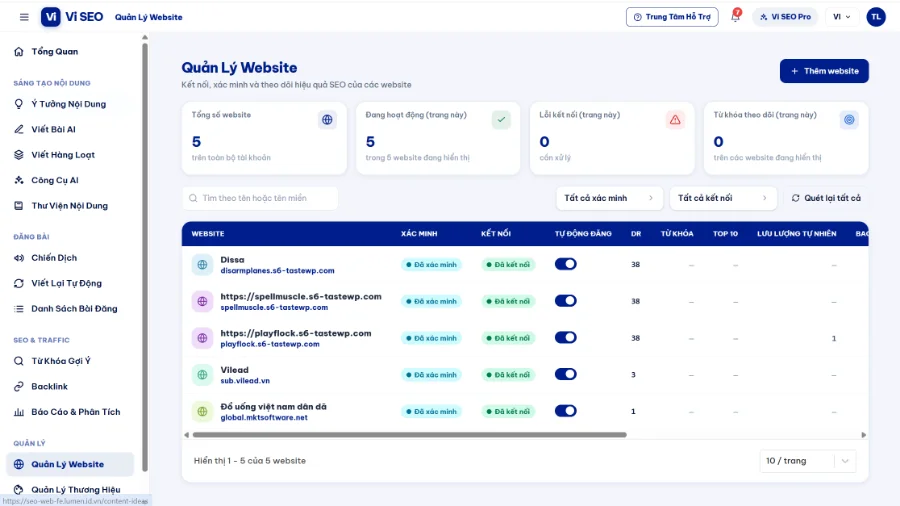Viewport: 900px width, 506px height.
Task: Focus the Tìm theo tên hoặc tên miền search field
Action: pyautogui.click(x=260, y=198)
